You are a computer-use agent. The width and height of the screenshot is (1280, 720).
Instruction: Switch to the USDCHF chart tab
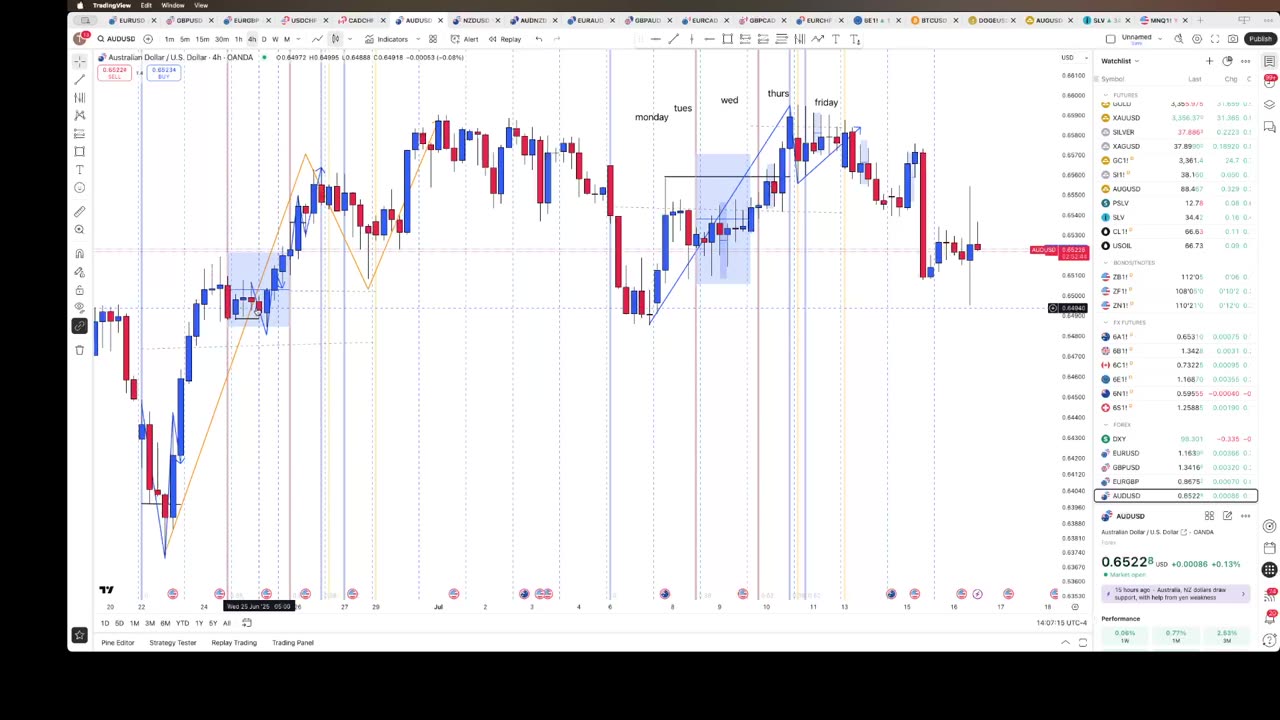303,20
